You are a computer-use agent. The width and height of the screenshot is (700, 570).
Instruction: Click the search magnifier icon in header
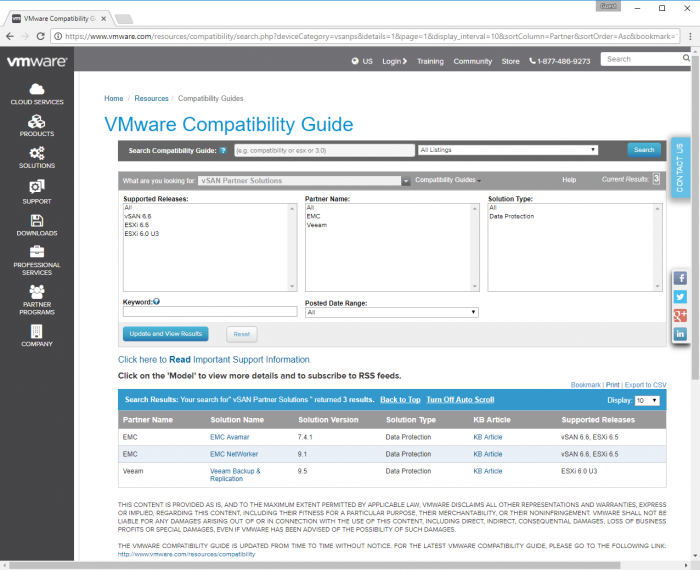pos(686,58)
